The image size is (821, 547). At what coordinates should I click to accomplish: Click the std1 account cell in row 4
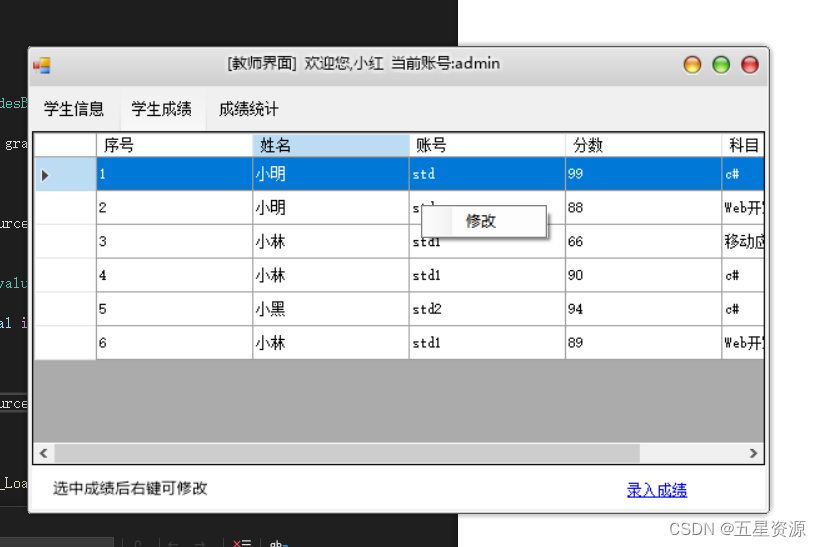point(487,275)
